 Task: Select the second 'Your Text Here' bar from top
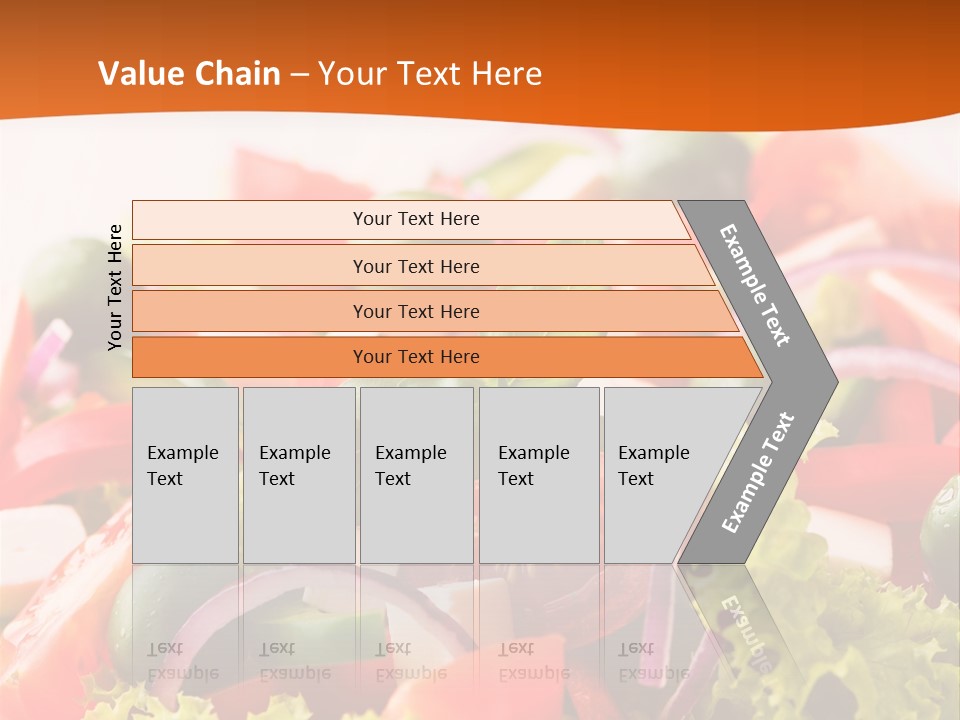pos(415,266)
